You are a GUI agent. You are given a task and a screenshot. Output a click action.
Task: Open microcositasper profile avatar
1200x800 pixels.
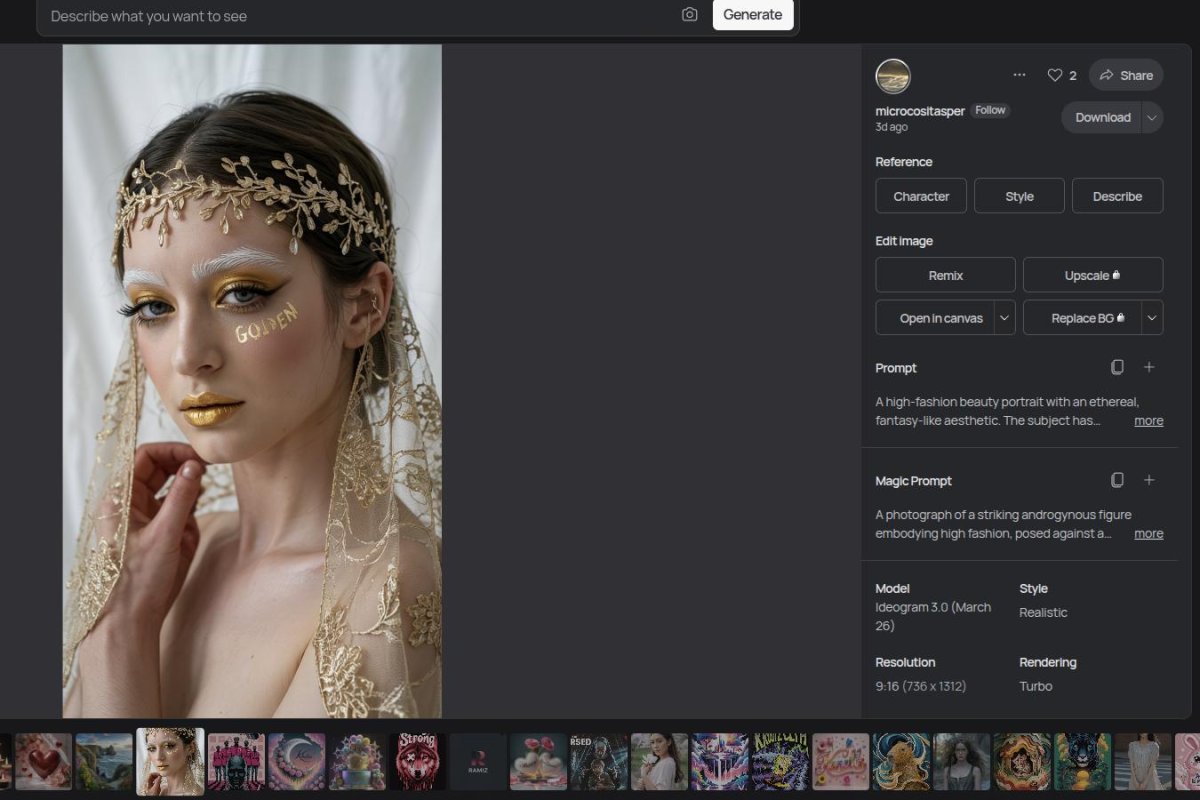(892, 76)
